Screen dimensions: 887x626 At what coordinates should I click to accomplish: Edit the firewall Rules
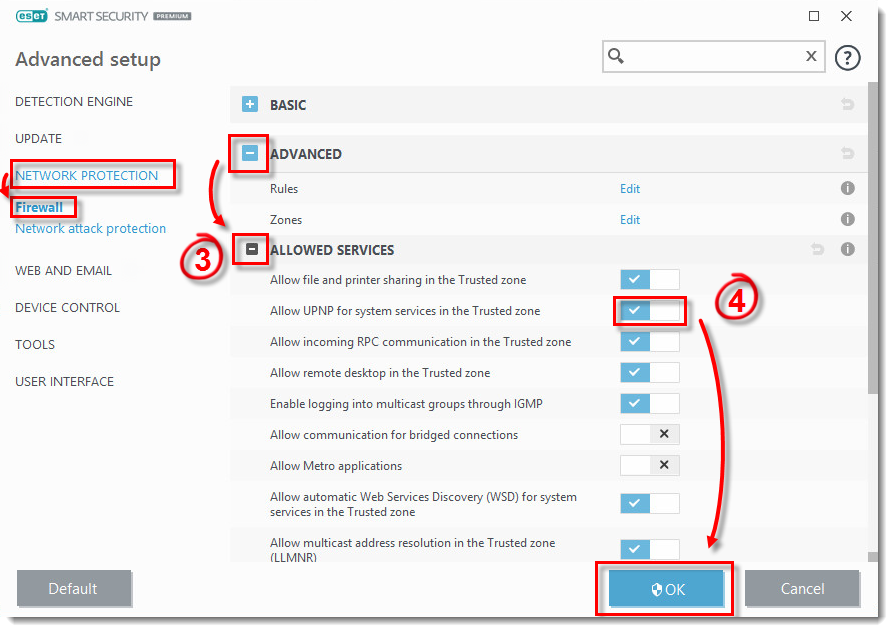click(630, 189)
